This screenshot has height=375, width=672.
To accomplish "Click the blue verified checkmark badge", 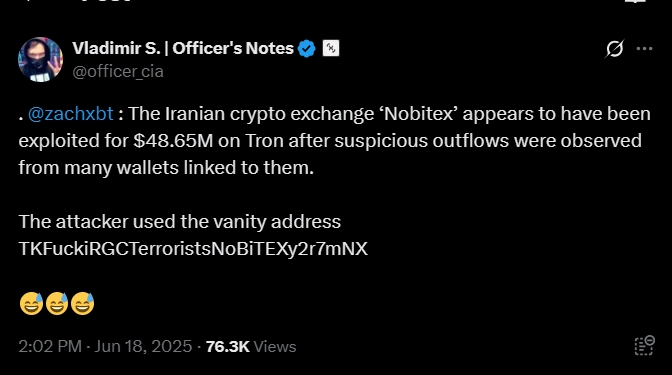I will (x=306, y=48).
